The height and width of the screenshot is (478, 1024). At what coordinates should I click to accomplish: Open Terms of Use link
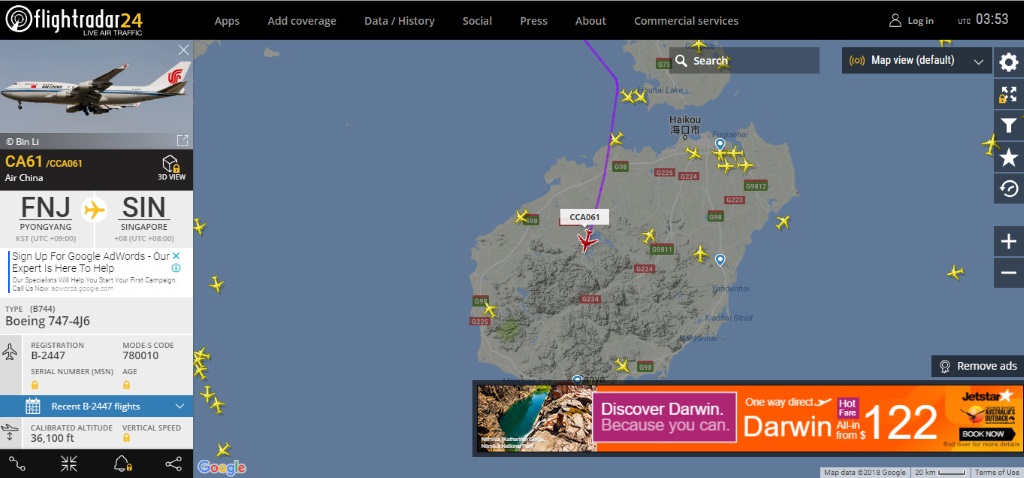(997, 472)
